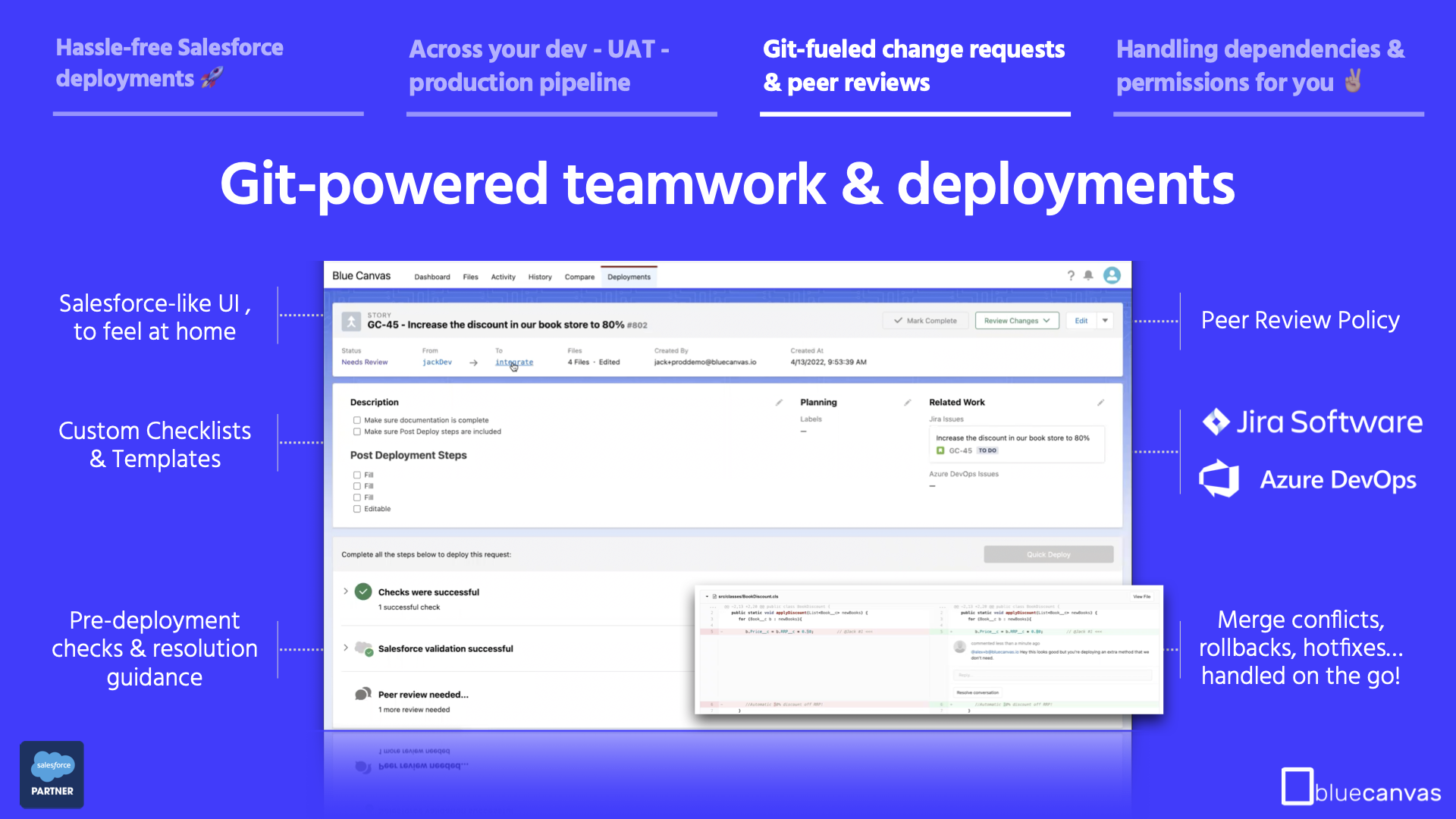Screen dimensions: 1456x819
Task: Open the Review Changes dropdown
Action: 1017,320
